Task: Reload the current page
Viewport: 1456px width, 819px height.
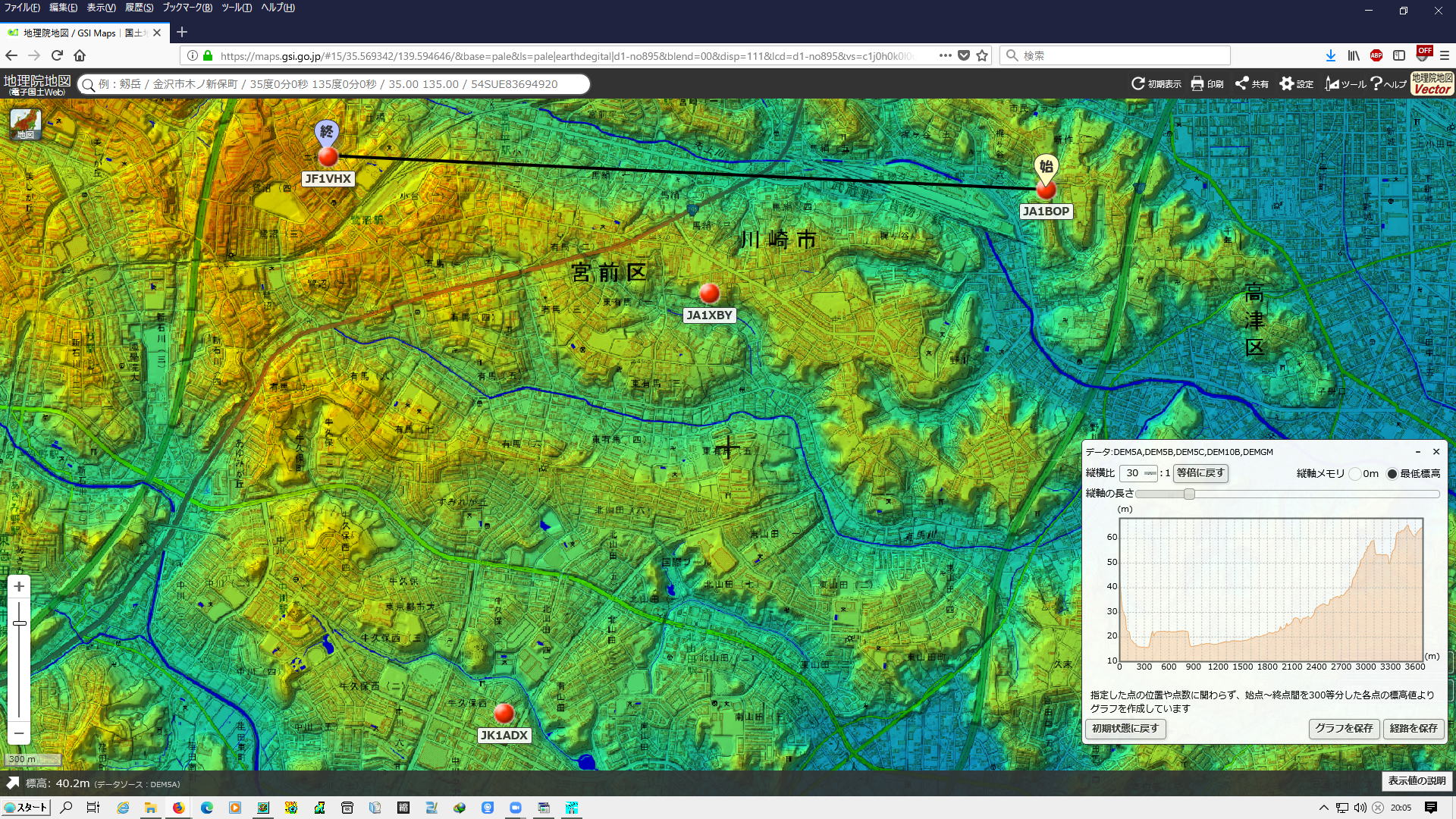Action: pyautogui.click(x=57, y=55)
